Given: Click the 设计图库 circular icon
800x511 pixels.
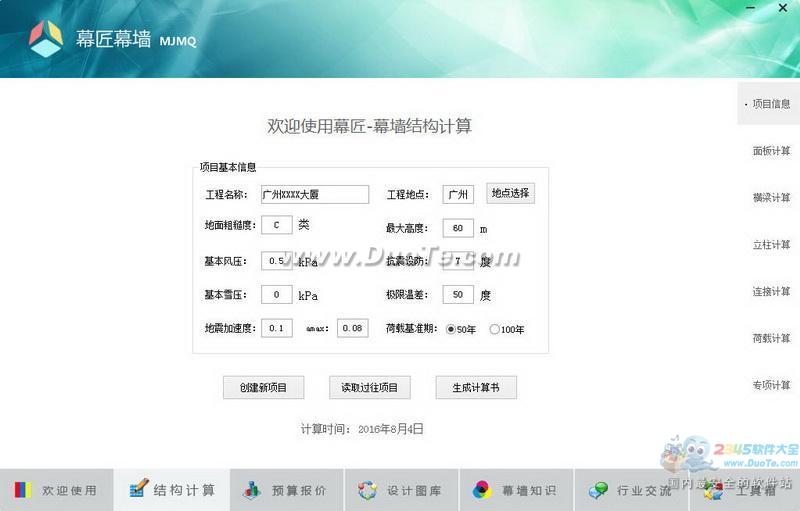Looking at the screenshot, I should pyautogui.click(x=367, y=490).
